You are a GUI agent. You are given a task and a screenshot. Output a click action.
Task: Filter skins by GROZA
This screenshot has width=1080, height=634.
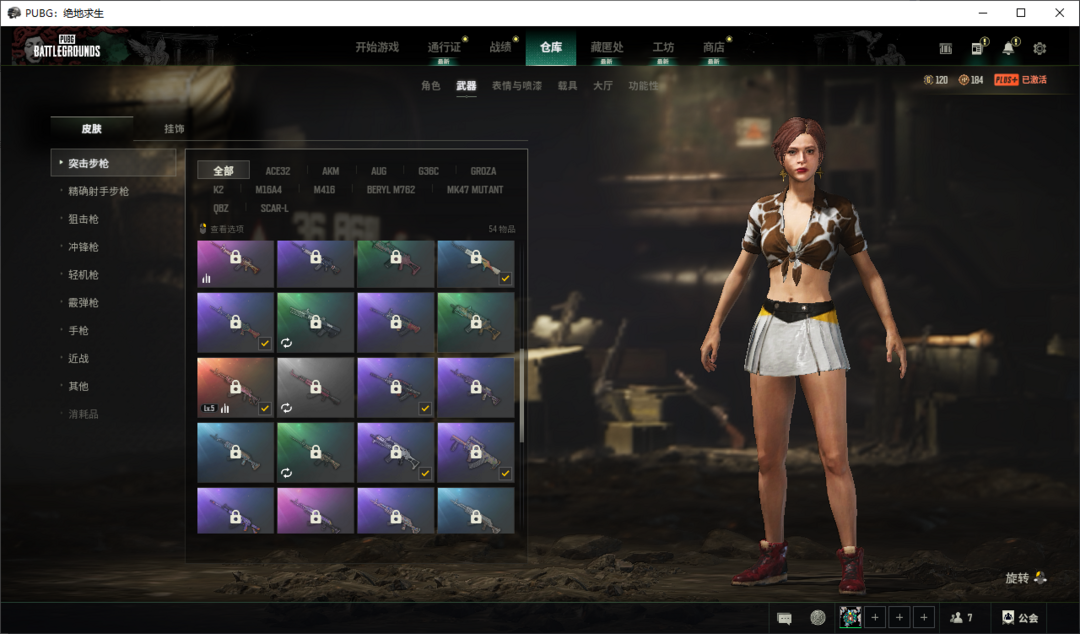tap(483, 171)
